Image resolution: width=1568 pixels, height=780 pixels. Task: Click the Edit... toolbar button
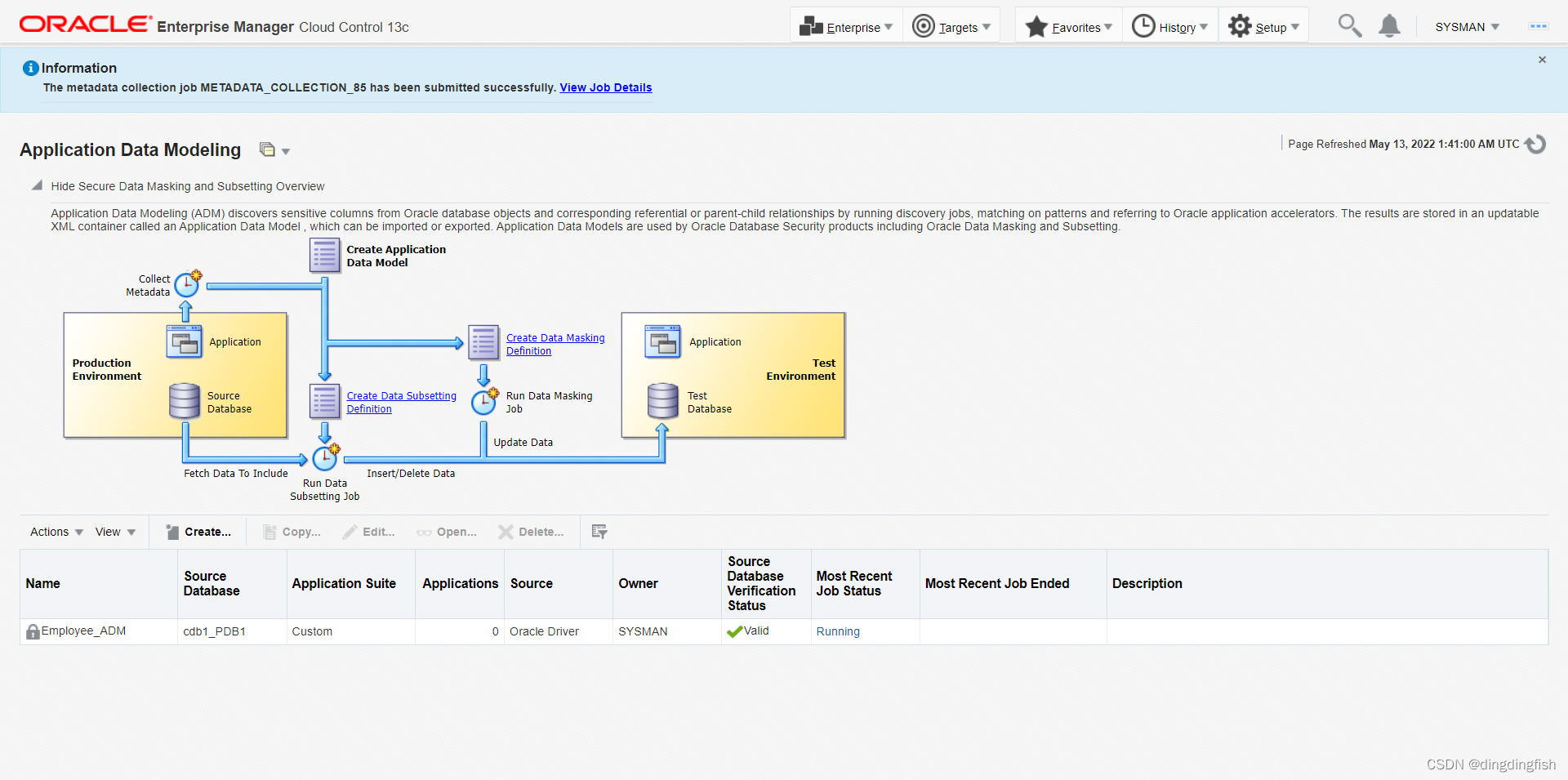[x=369, y=532]
